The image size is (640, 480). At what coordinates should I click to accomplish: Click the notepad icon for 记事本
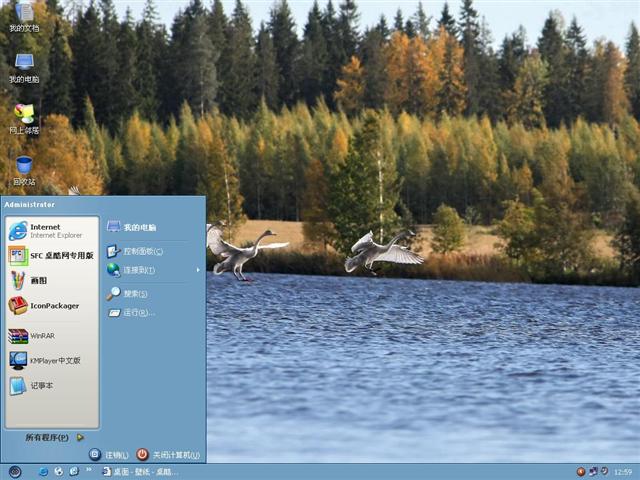coord(18,386)
